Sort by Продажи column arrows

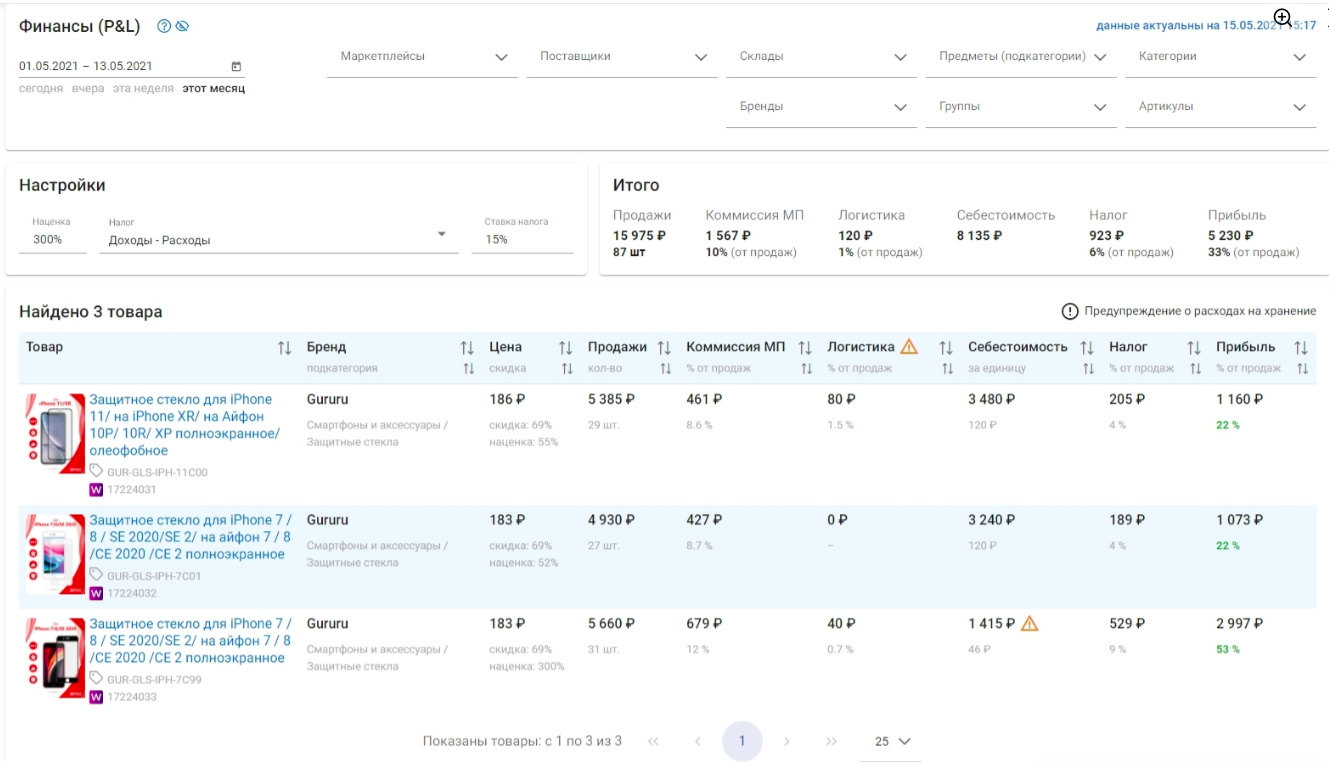tap(664, 347)
